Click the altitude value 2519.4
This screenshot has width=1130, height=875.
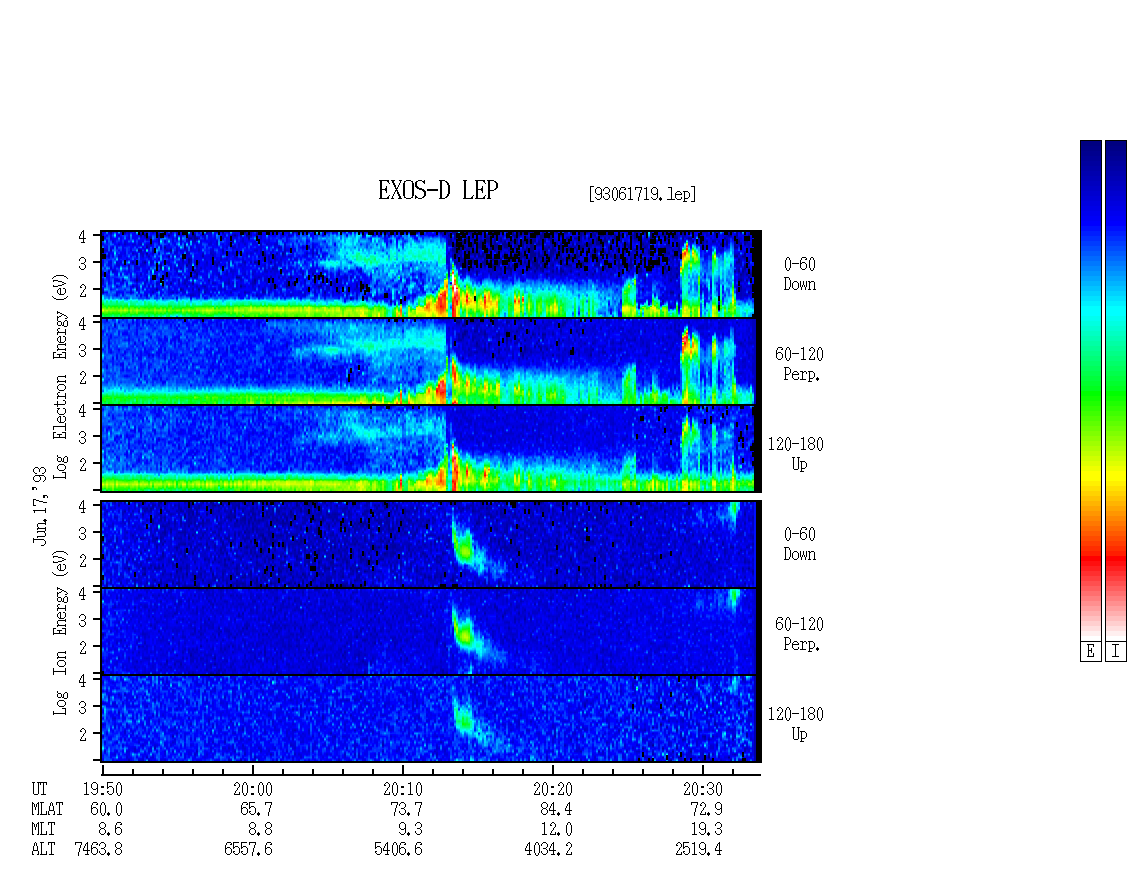[x=698, y=850]
